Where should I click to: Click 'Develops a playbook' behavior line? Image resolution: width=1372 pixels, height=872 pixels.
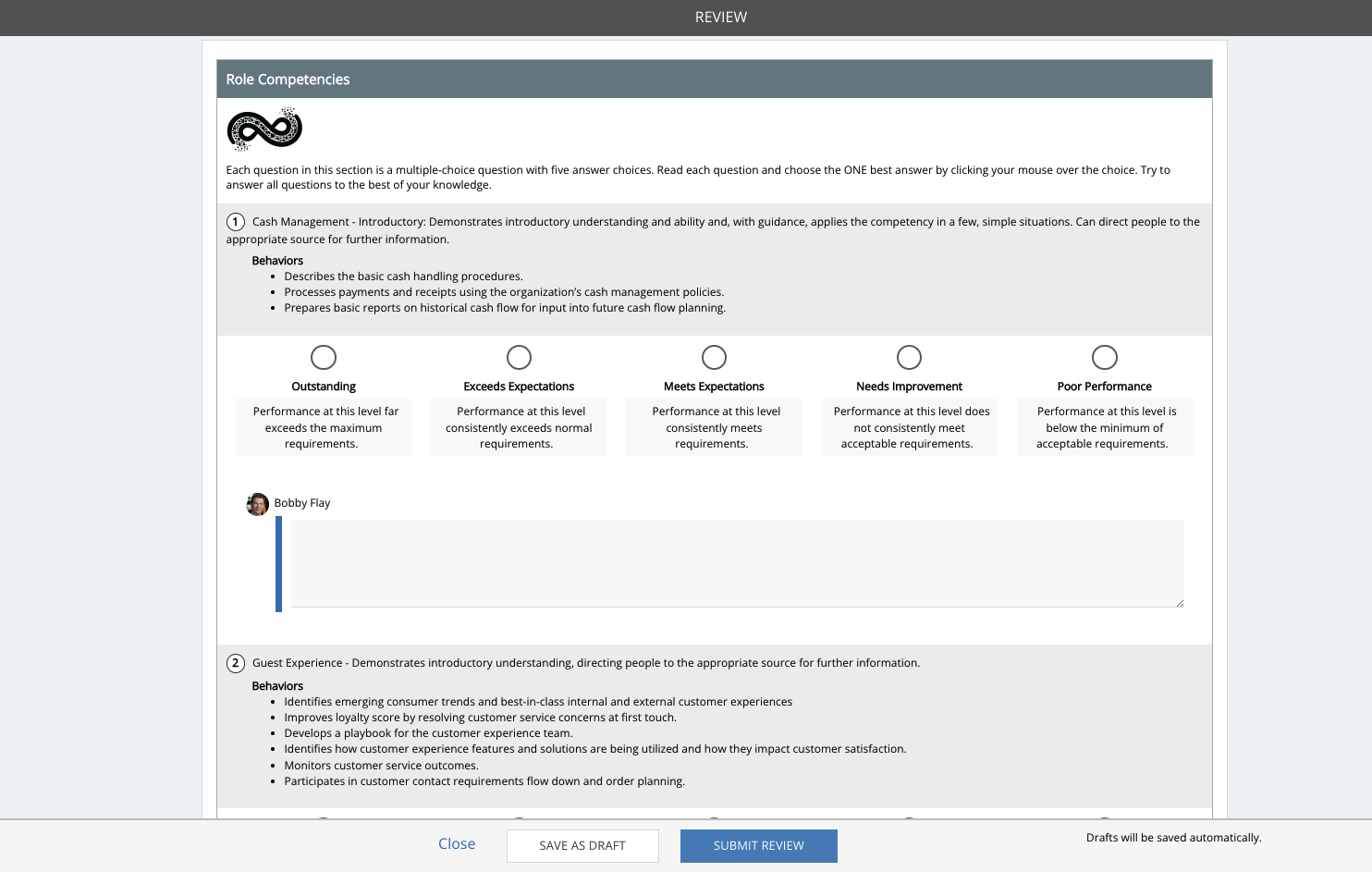coord(428,733)
